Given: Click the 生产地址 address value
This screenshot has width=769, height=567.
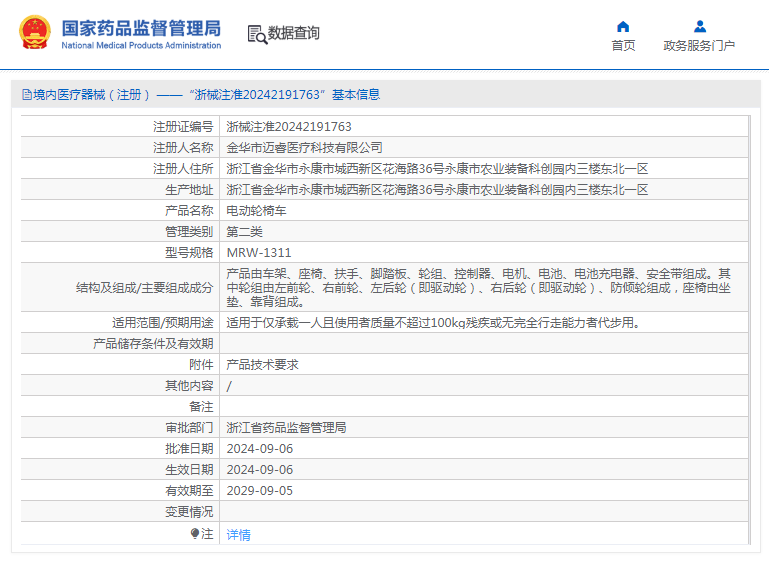Looking at the screenshot, I should pyautogui.click(x=437, y=190).
